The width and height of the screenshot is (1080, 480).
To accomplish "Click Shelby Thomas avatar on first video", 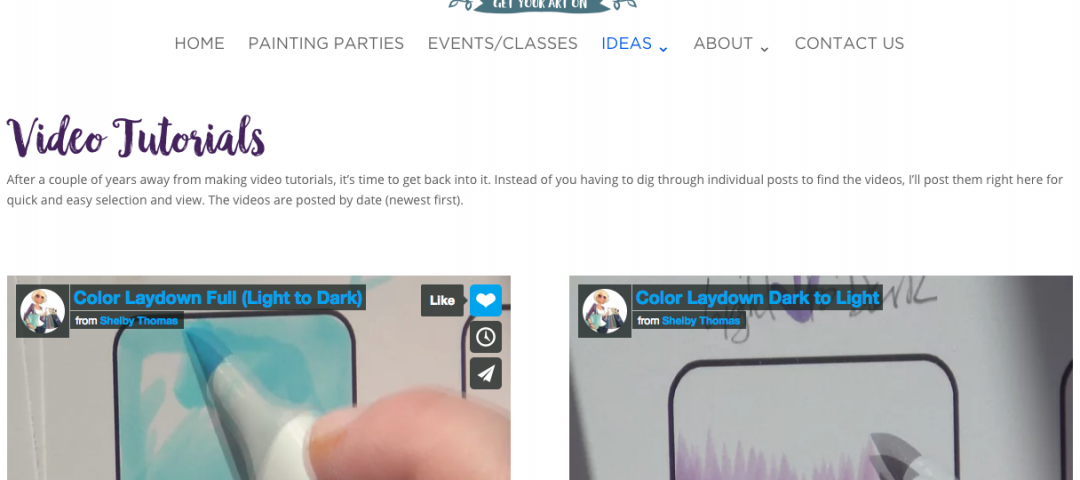I will coord(43,311).
